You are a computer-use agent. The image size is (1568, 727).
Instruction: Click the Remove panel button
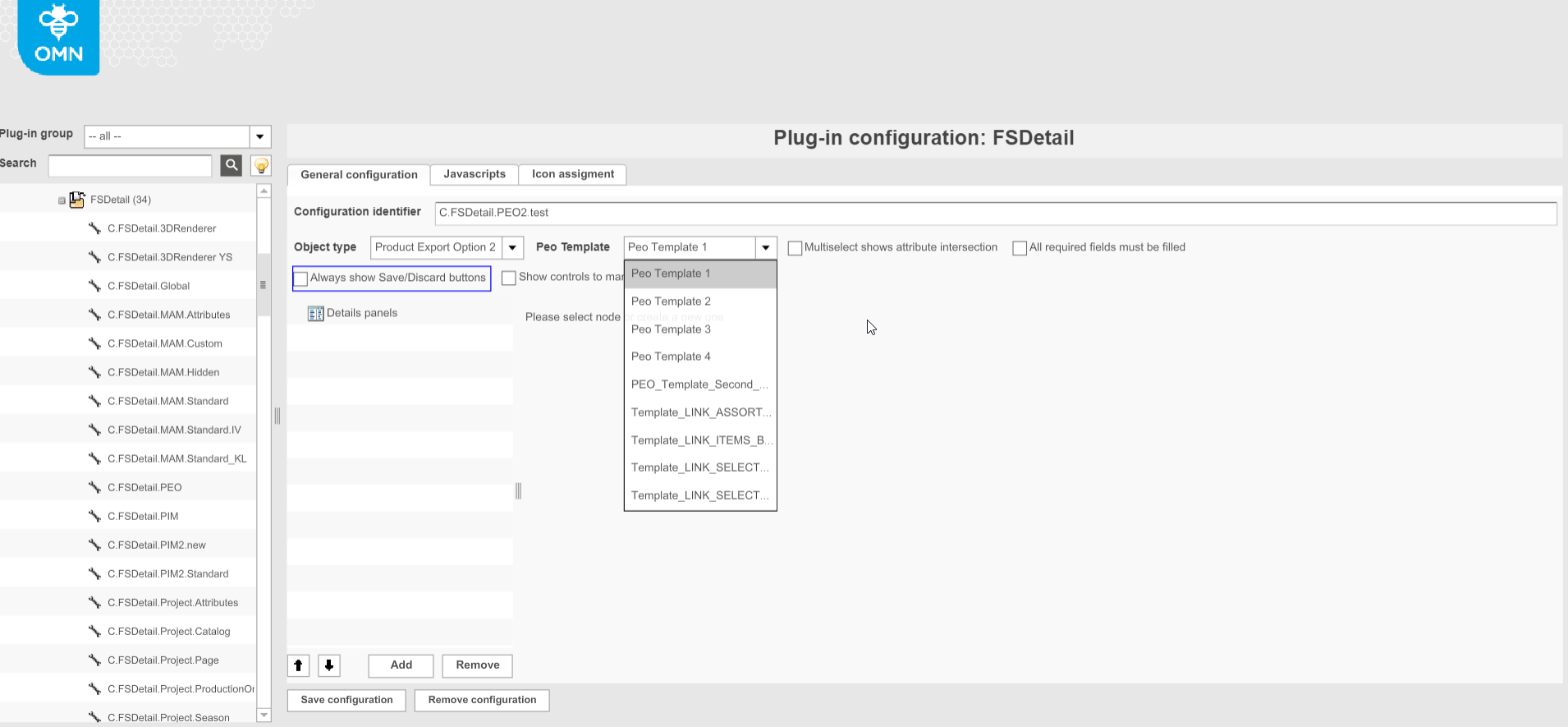[x=478, y=665]
